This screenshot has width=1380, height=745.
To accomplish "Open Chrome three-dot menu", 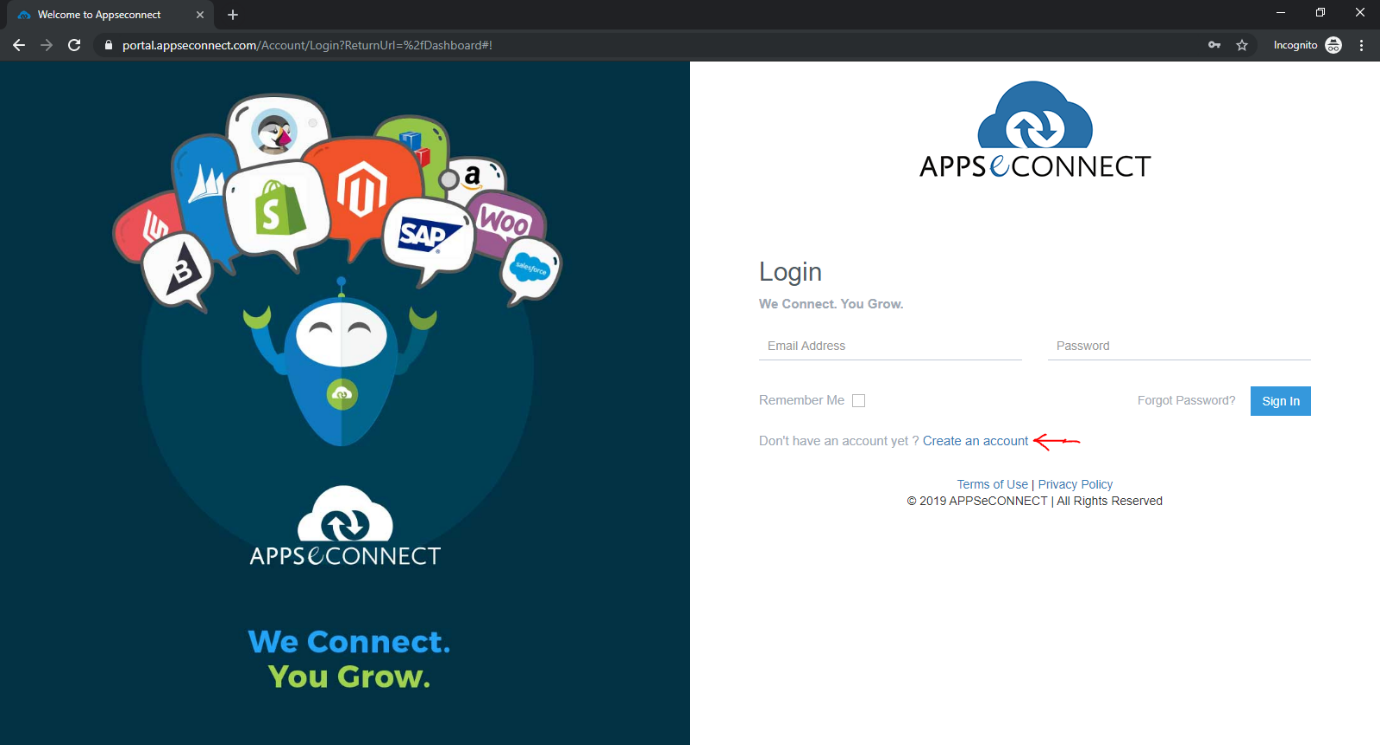I will coord(1362,45).
